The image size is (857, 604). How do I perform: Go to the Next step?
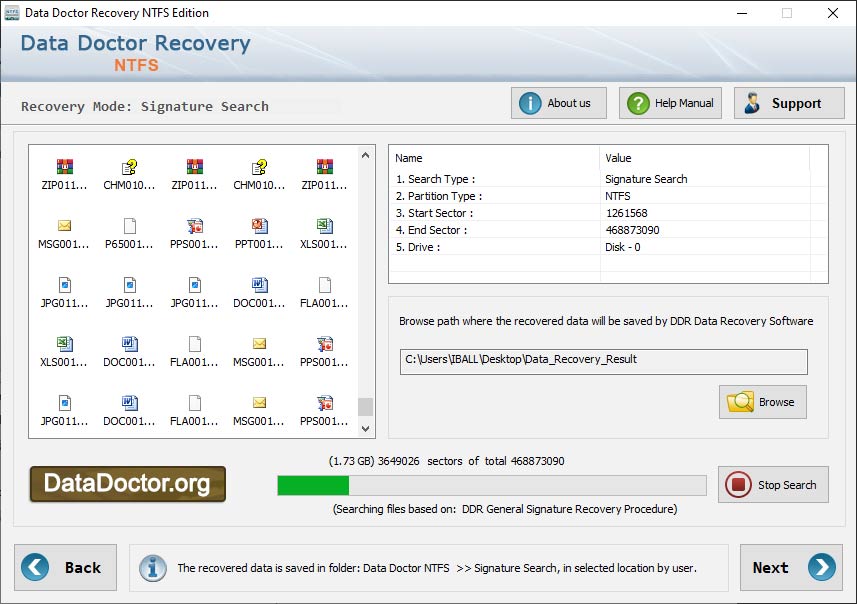point(790,567)
